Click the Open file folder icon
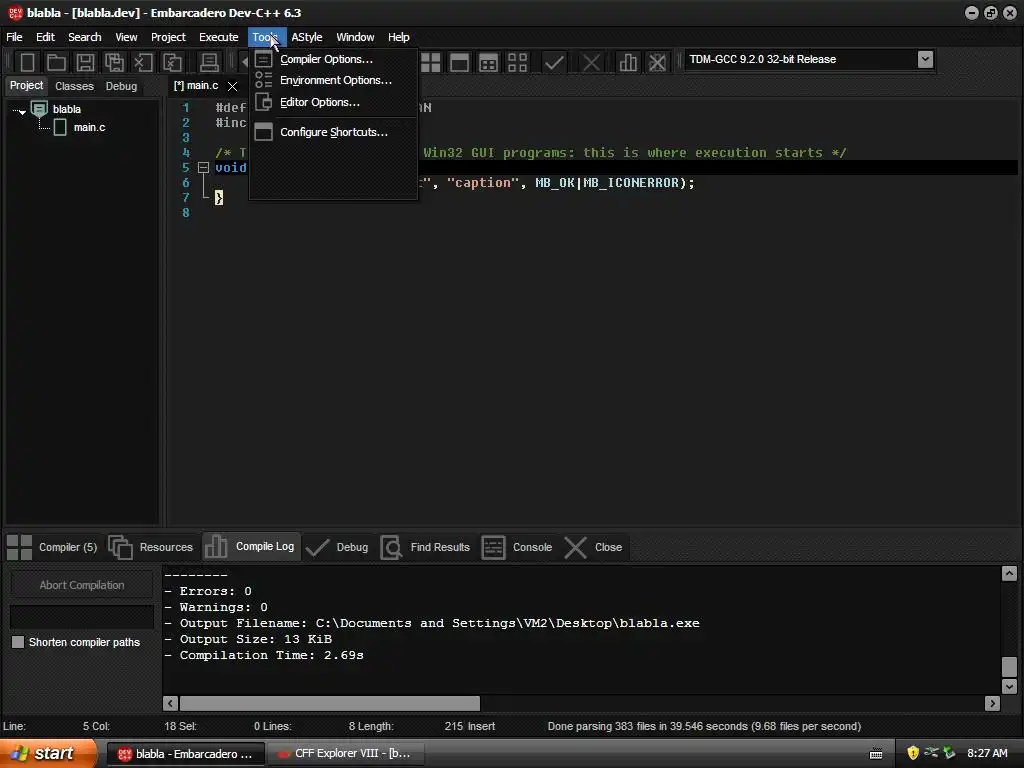 point(56,63)
